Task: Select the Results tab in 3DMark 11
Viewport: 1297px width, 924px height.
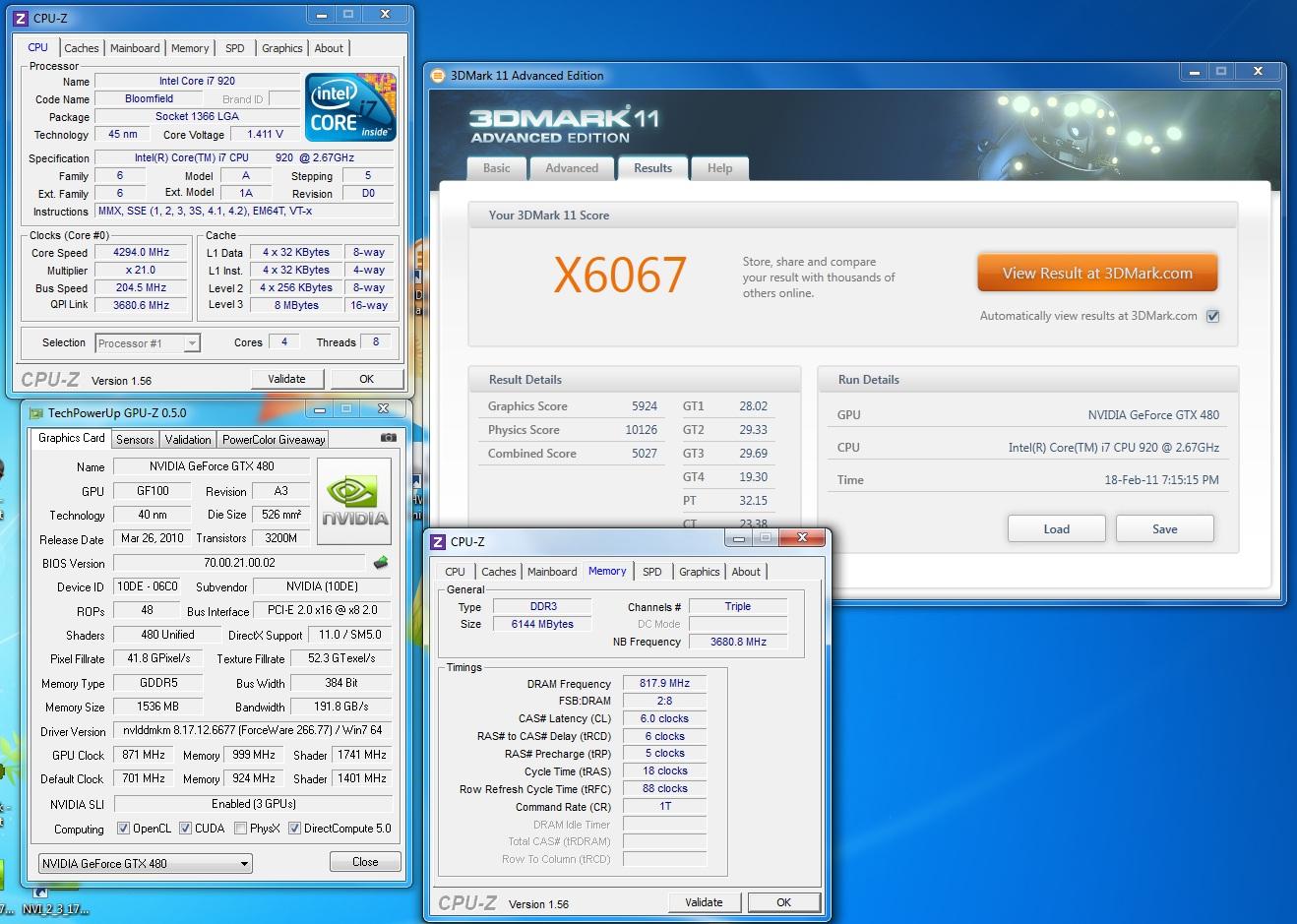Action: pos(652,167)
